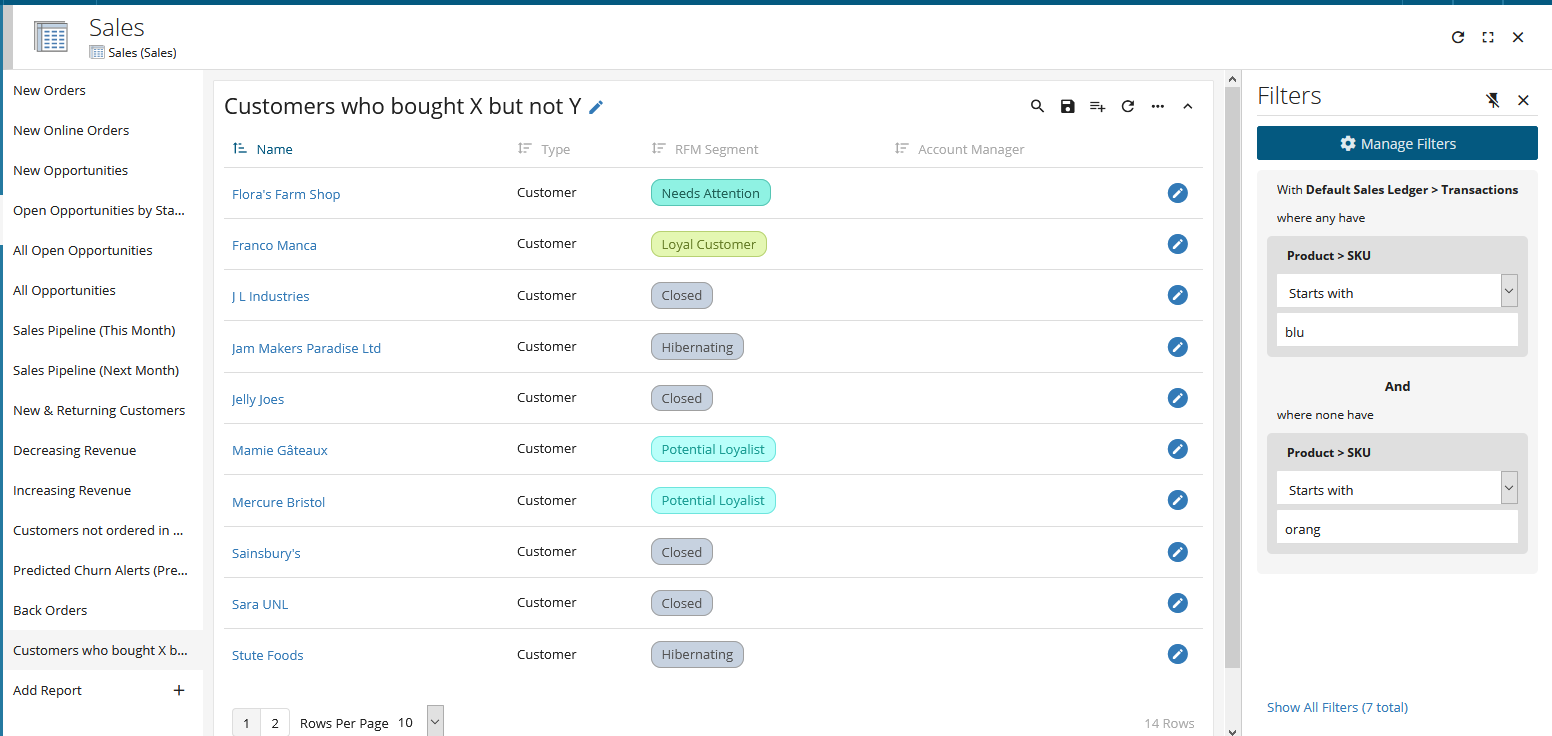Add a column to the report
Image resolution: width=1552 pixels, height=736 pixels.
(x=1097, y=106)
